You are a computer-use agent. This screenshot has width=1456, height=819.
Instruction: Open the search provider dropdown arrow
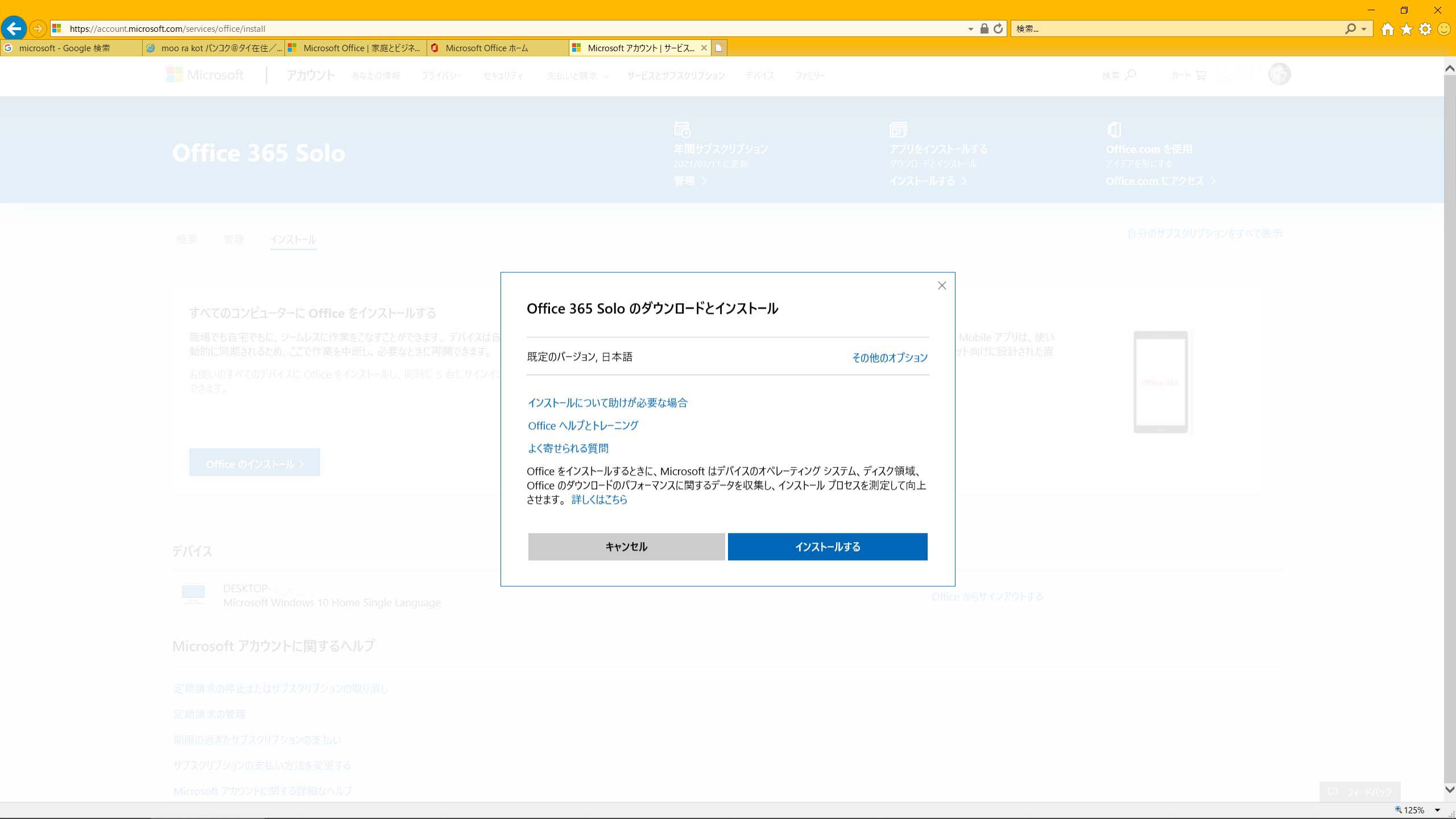pos(1363,29)
